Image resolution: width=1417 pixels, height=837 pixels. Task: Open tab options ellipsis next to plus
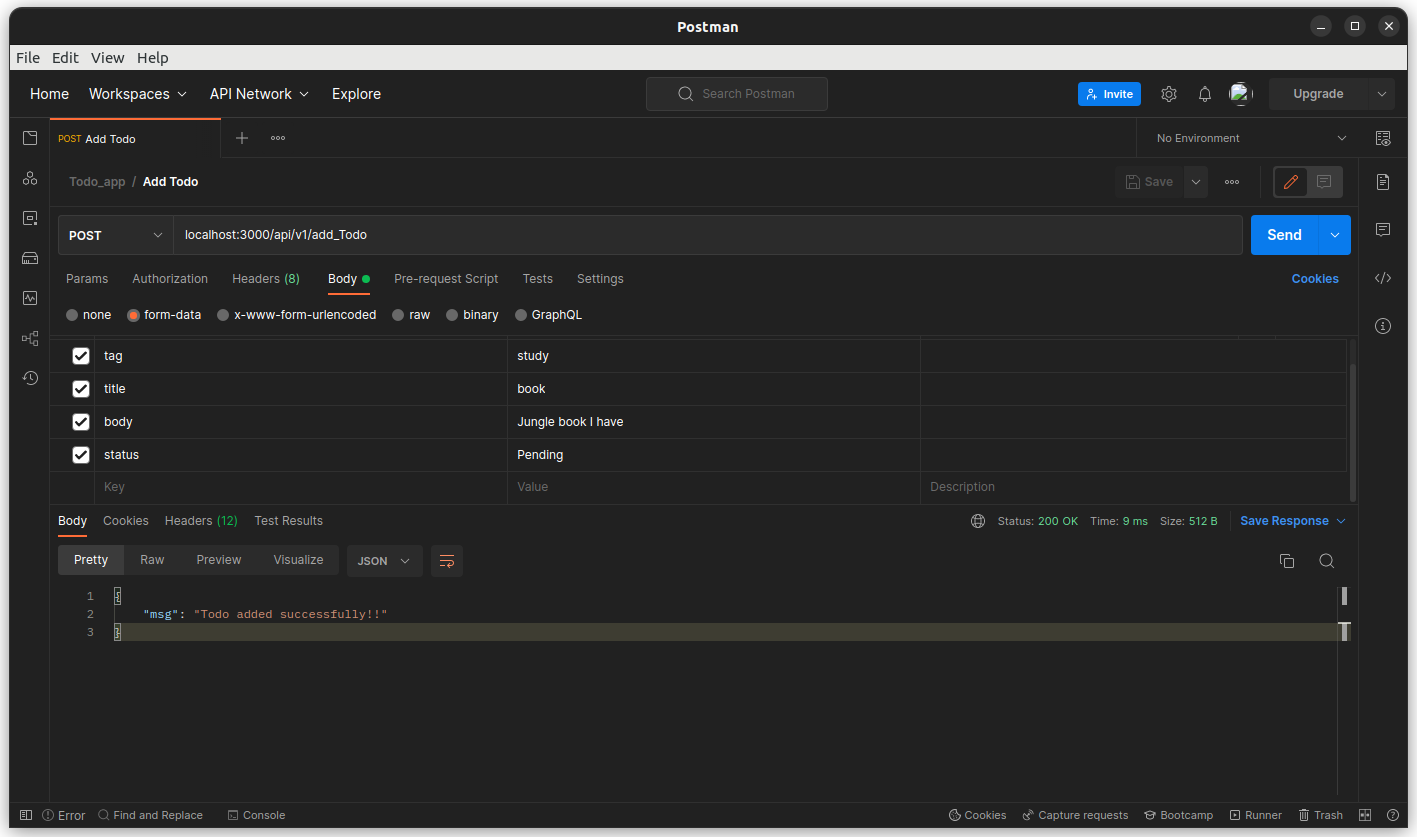point(278,138)
